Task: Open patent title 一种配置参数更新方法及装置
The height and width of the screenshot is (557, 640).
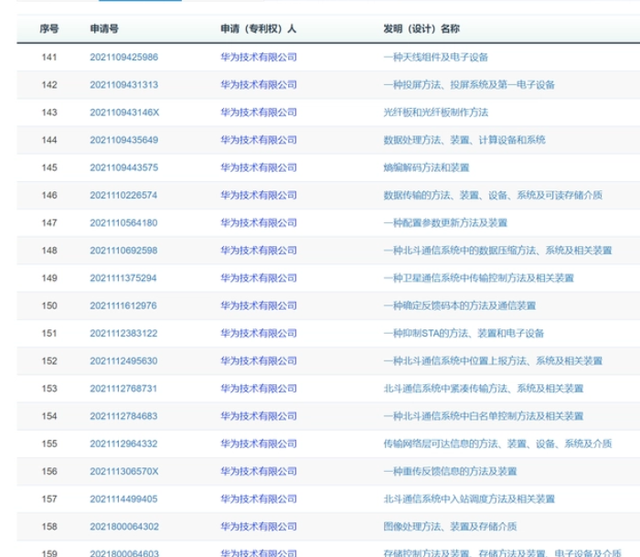Action: [x=445, y=223]
